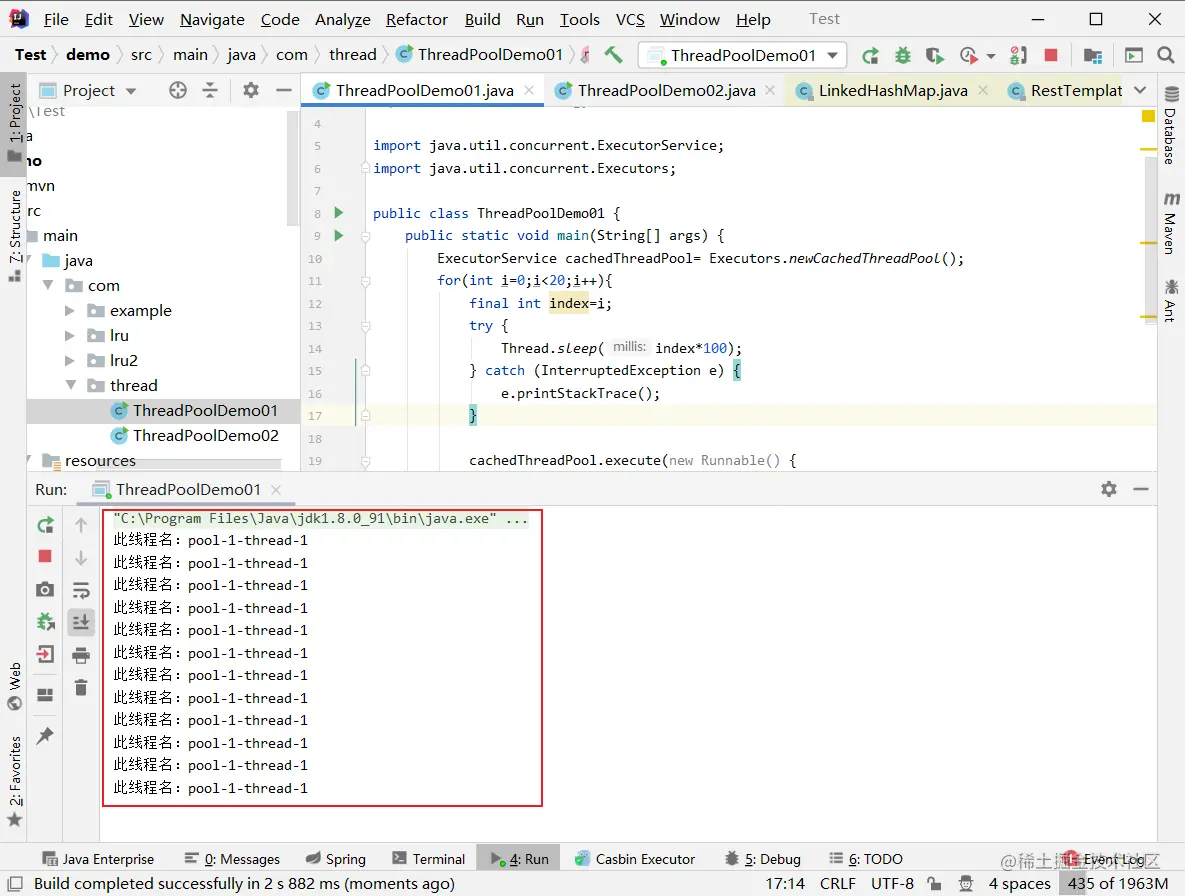Click the UTF-8 encoding status entry

[x=892, y=883]
